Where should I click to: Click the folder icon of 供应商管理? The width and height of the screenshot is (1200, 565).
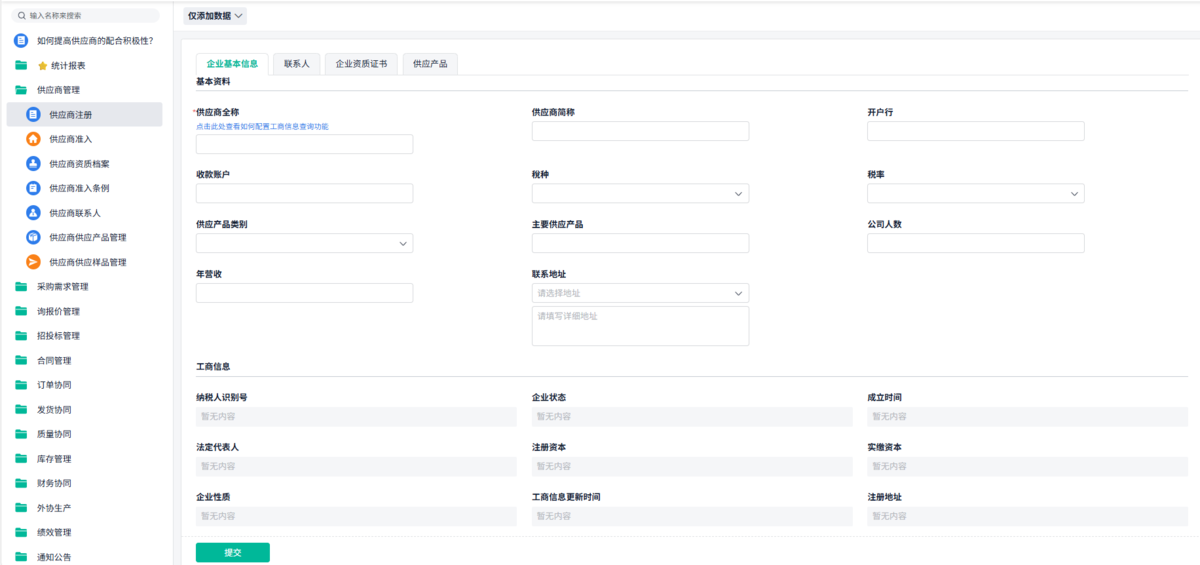(x=21, y=90)
